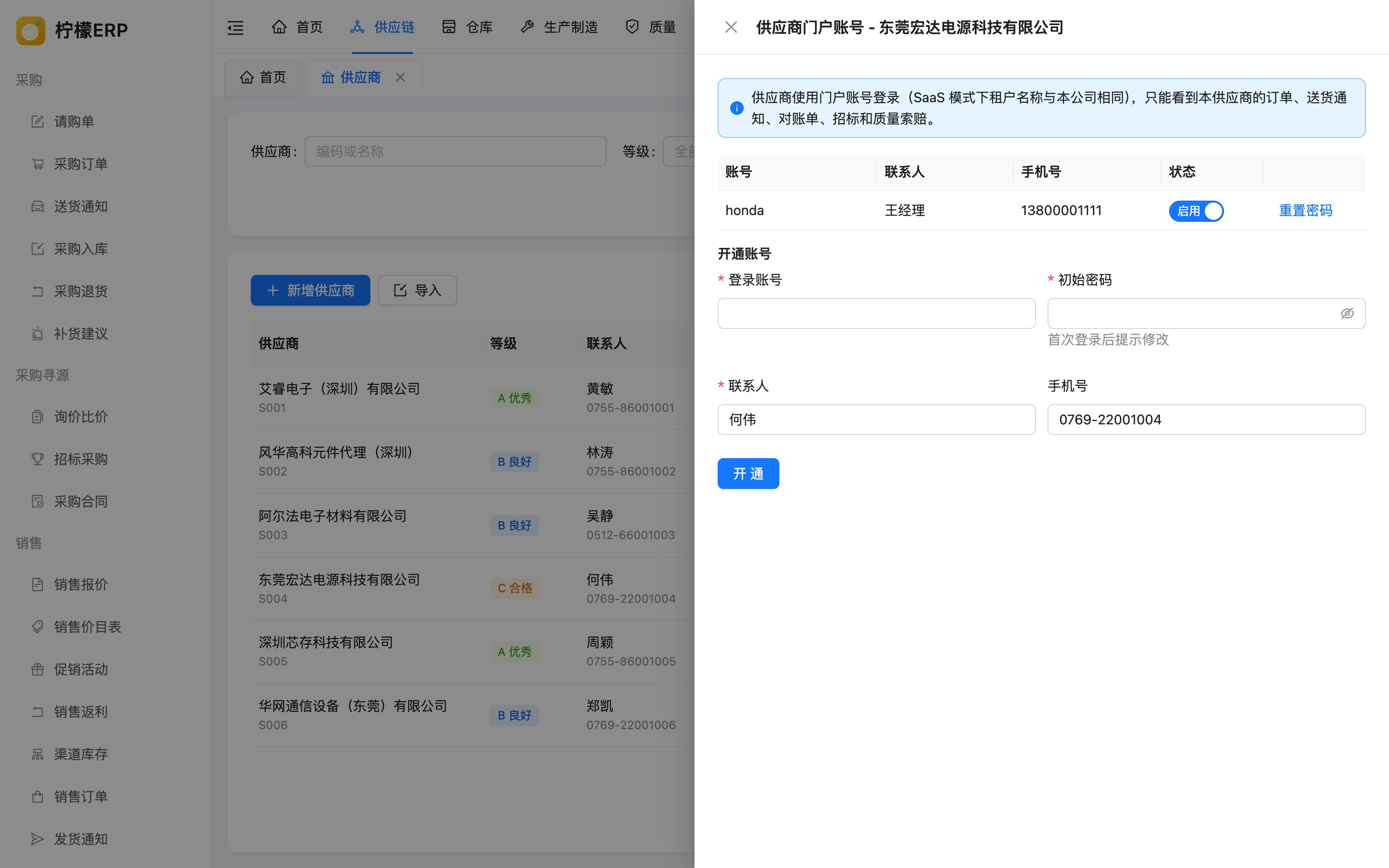Click the 招标采购 trophy icon
This screenshot has width=1389, height=868.
click(37, 459)
